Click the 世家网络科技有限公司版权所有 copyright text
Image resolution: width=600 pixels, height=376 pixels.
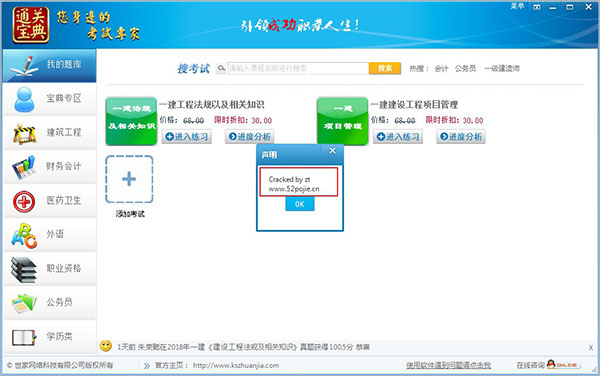click(60, 365)
